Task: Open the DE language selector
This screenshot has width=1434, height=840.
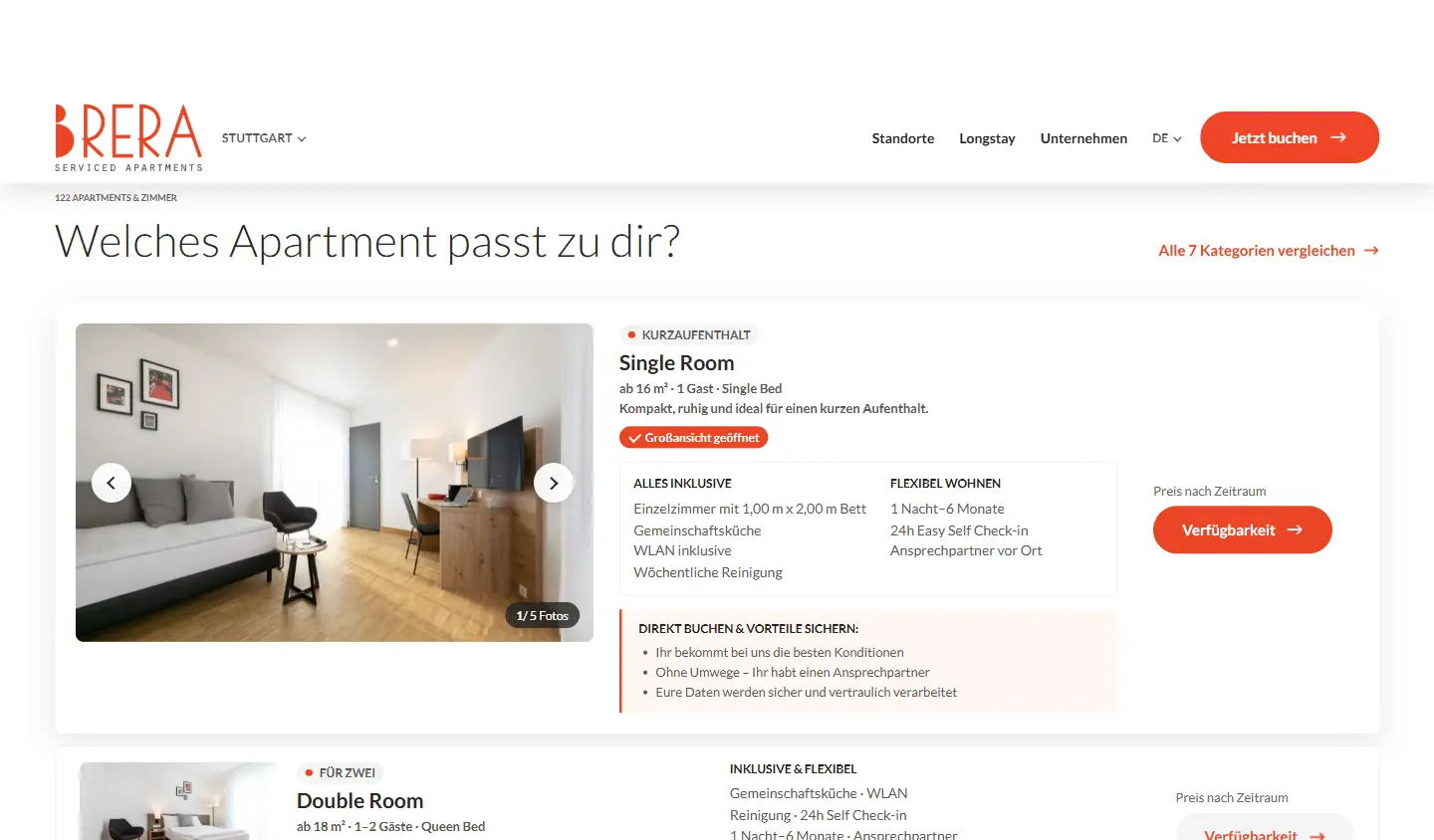Action: click(1167, 138)
